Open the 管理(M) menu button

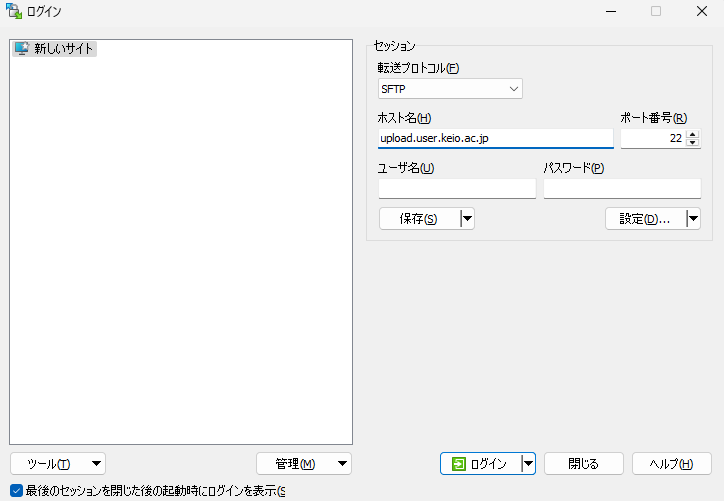pyautogui.click(x=303, y=464)
